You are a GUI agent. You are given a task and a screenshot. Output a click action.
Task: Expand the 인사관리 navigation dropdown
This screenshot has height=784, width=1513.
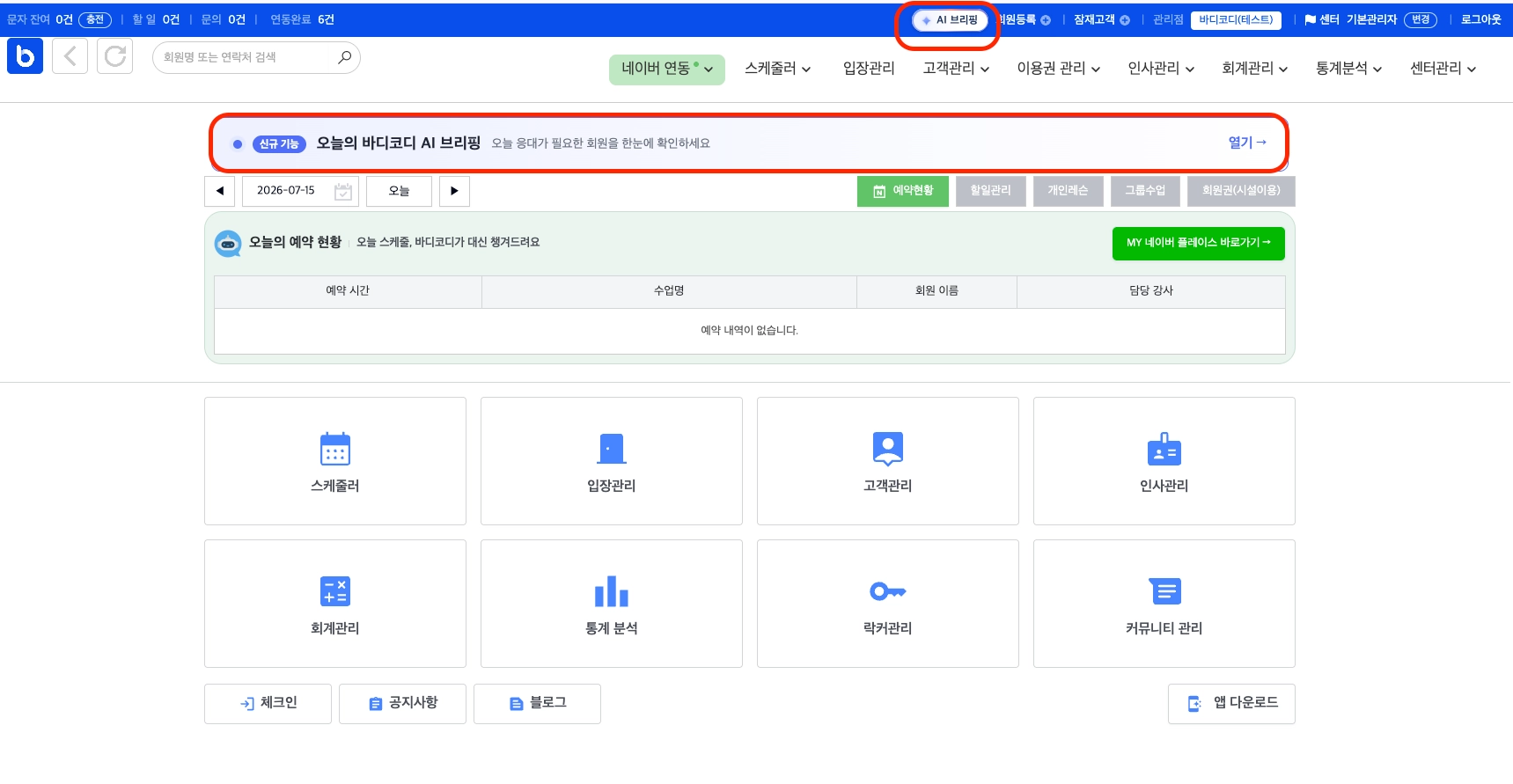tap(1161, 69)
